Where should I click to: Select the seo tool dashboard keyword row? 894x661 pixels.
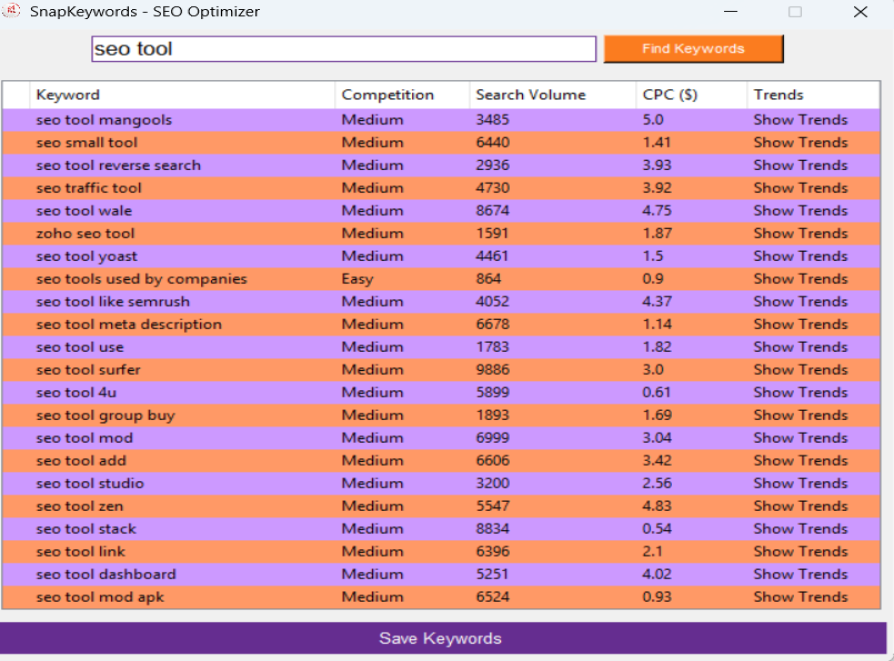tap(106, 574)
